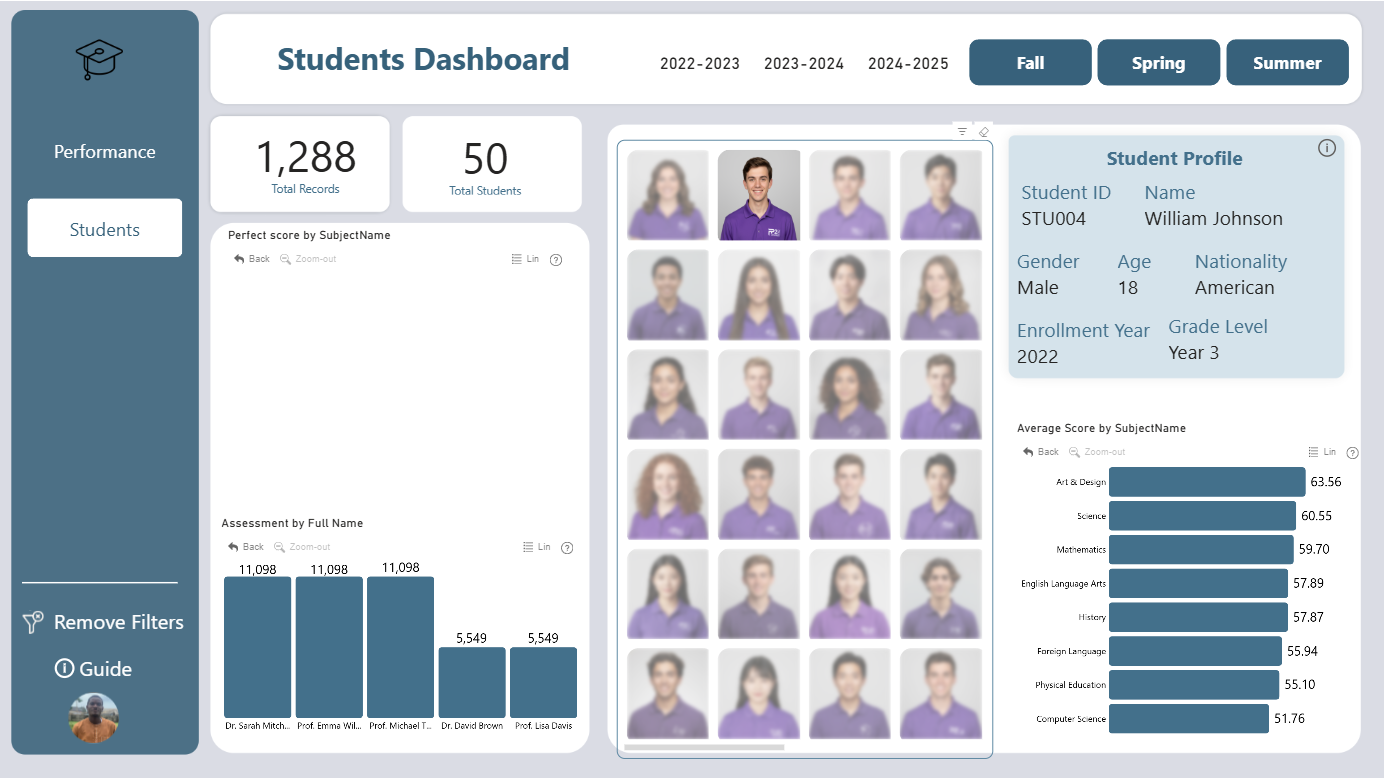
Task: Toggle the Summer semester filter
Action: point(1287,63)
